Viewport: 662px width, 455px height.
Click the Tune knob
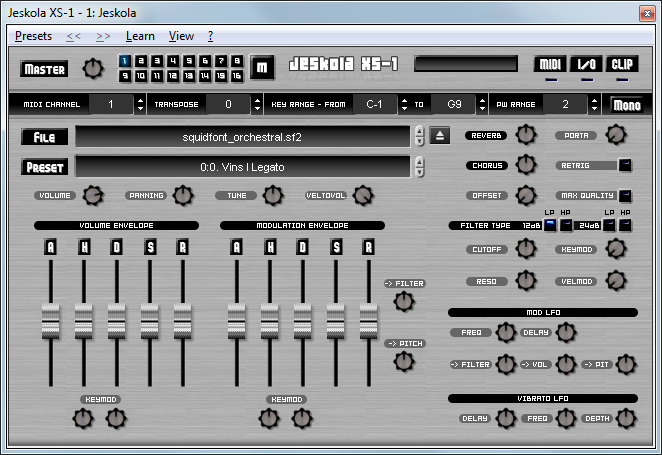273,195
